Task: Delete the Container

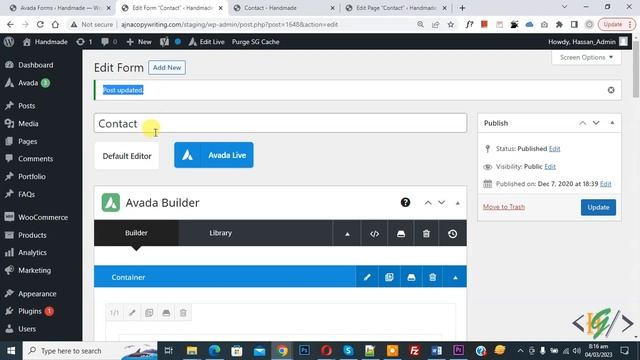Action: (433, 277)
